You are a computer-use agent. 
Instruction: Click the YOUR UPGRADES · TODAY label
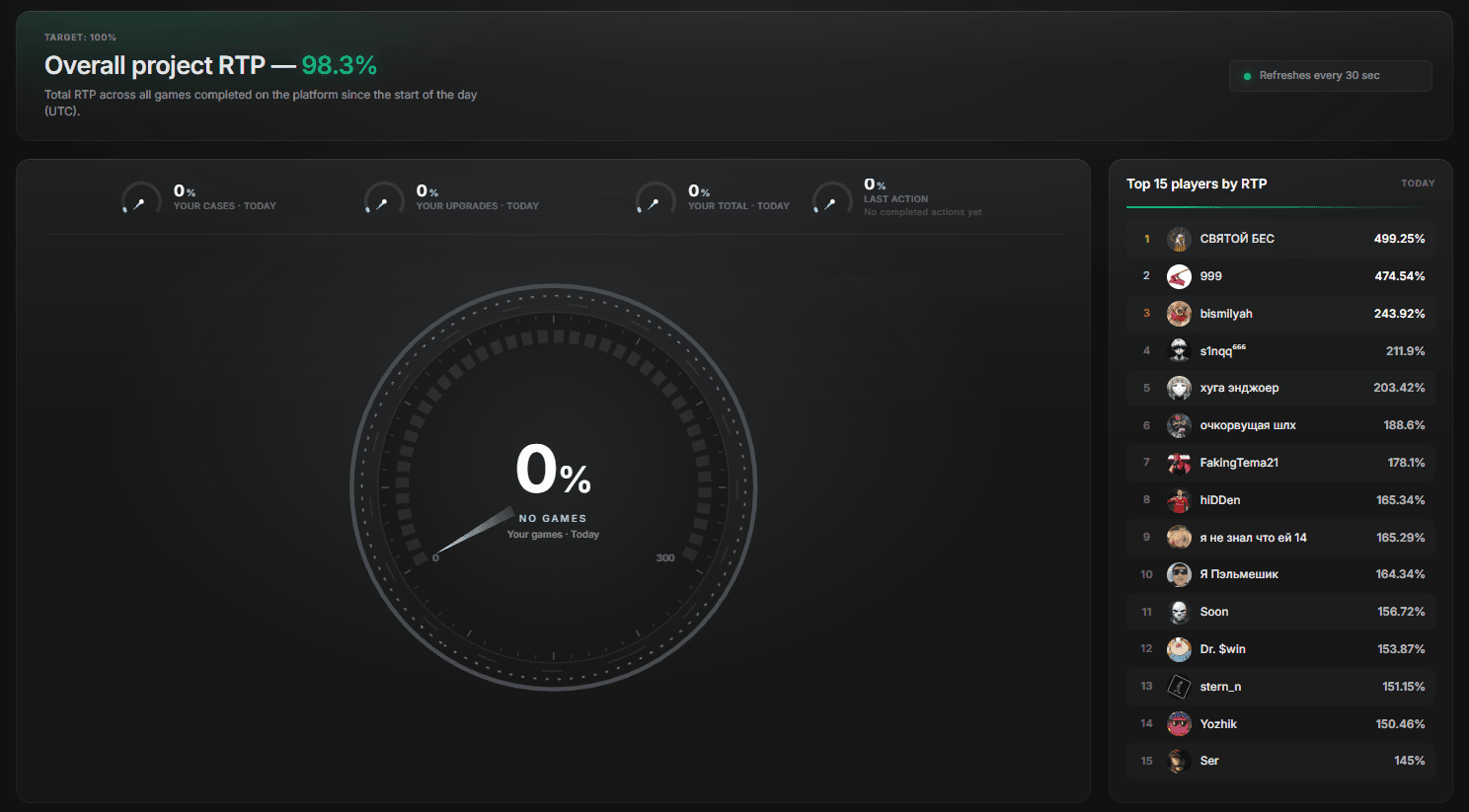coord(477,206)
